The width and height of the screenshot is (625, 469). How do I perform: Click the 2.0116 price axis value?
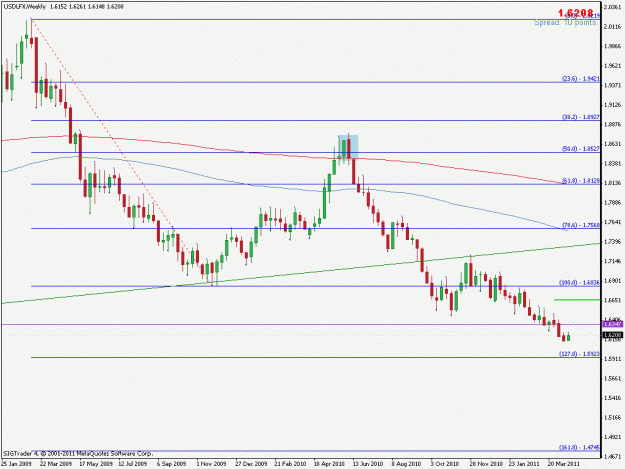(x=613, y=26)
